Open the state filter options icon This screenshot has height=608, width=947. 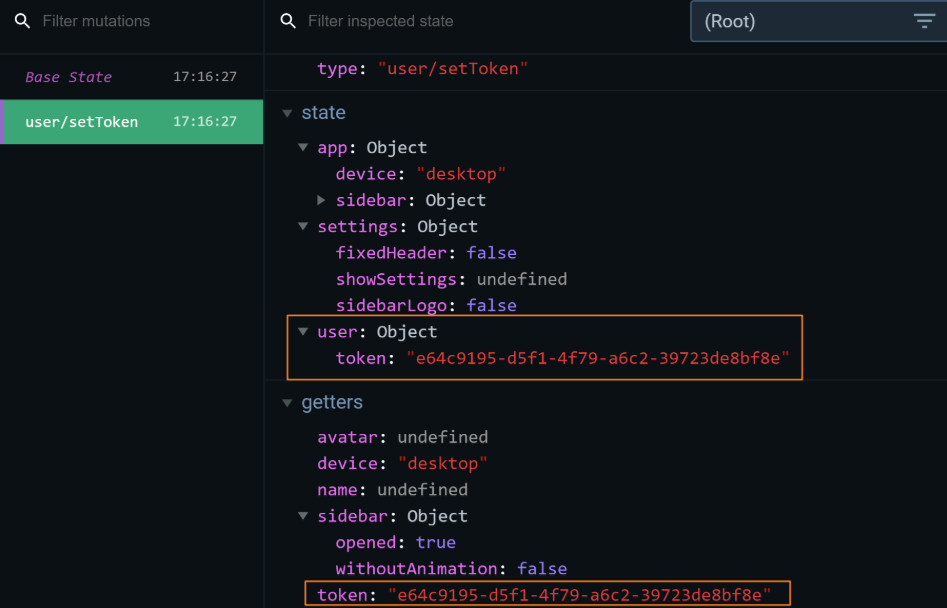[924, 20]
